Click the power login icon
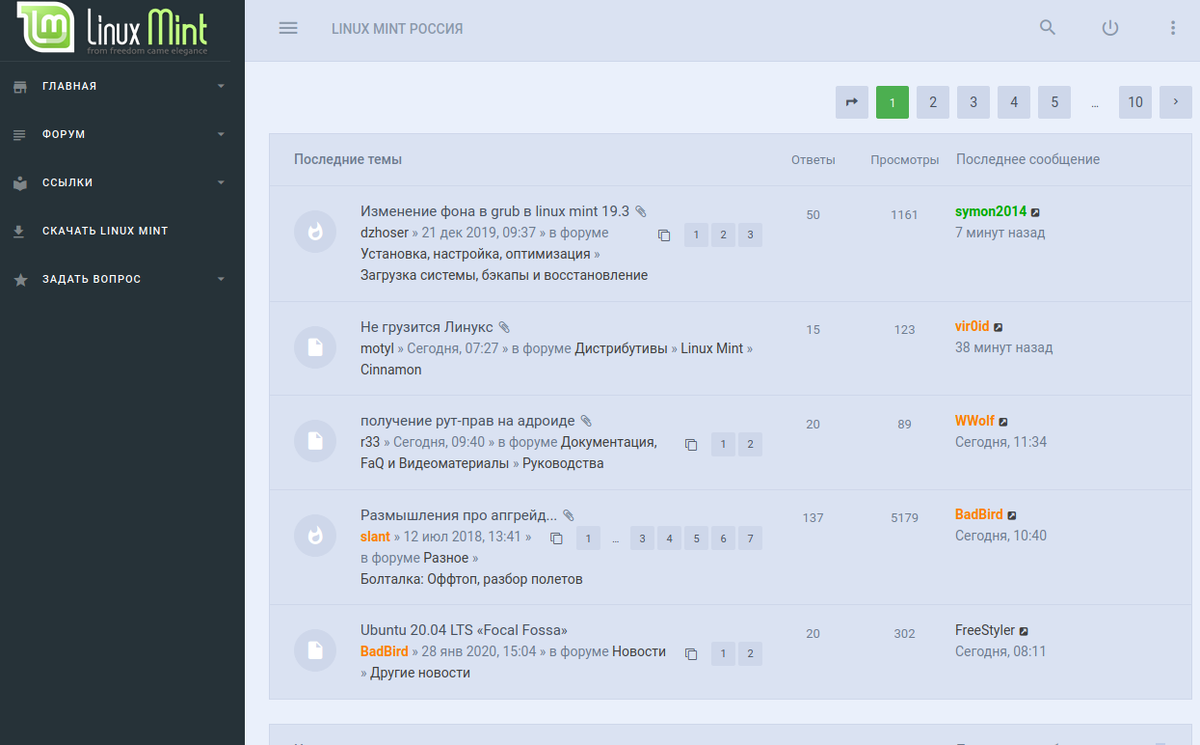The image size is (1200, 745). (1110, 28)
